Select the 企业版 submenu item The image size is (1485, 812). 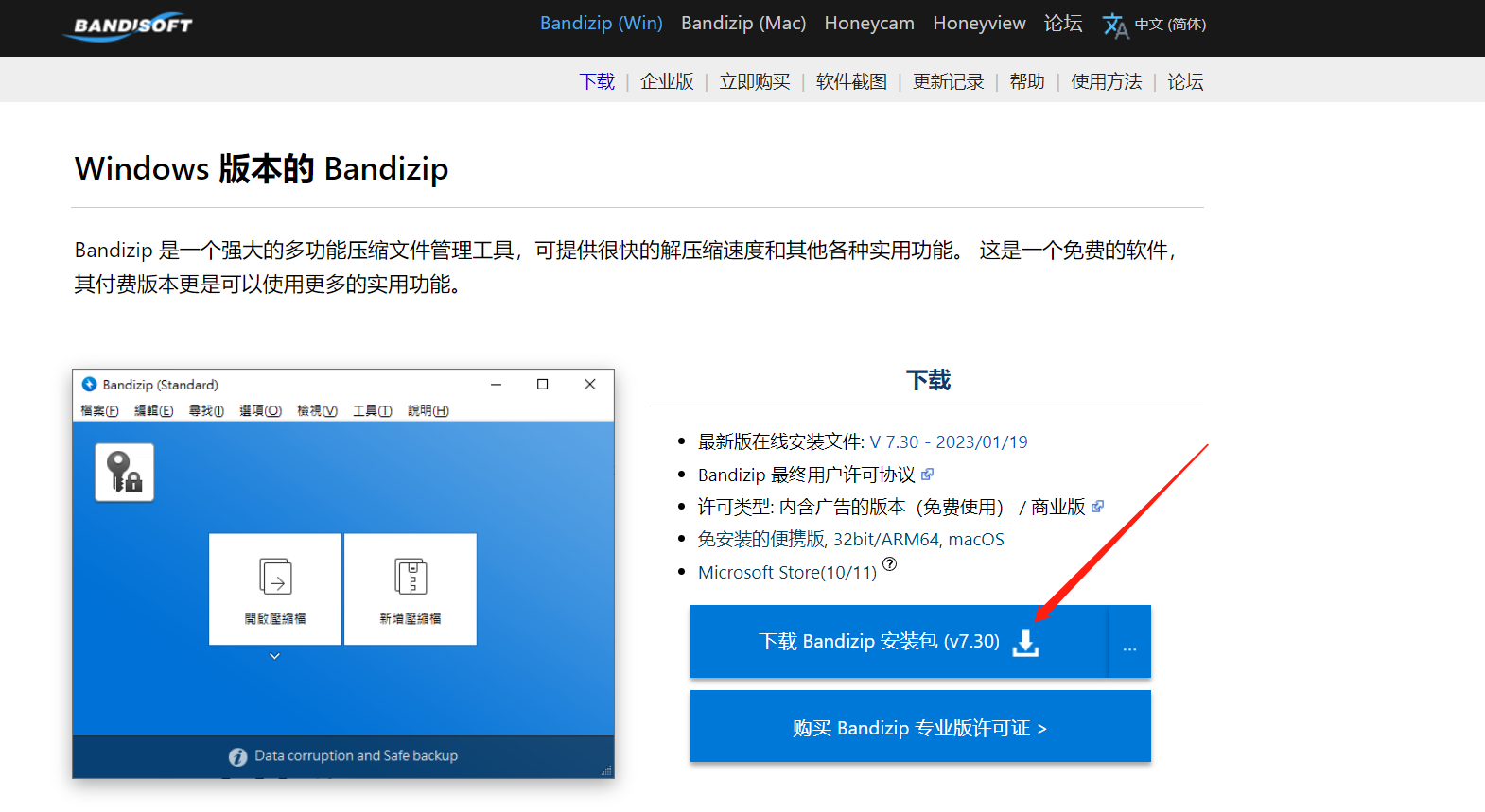tap(667, 81)
